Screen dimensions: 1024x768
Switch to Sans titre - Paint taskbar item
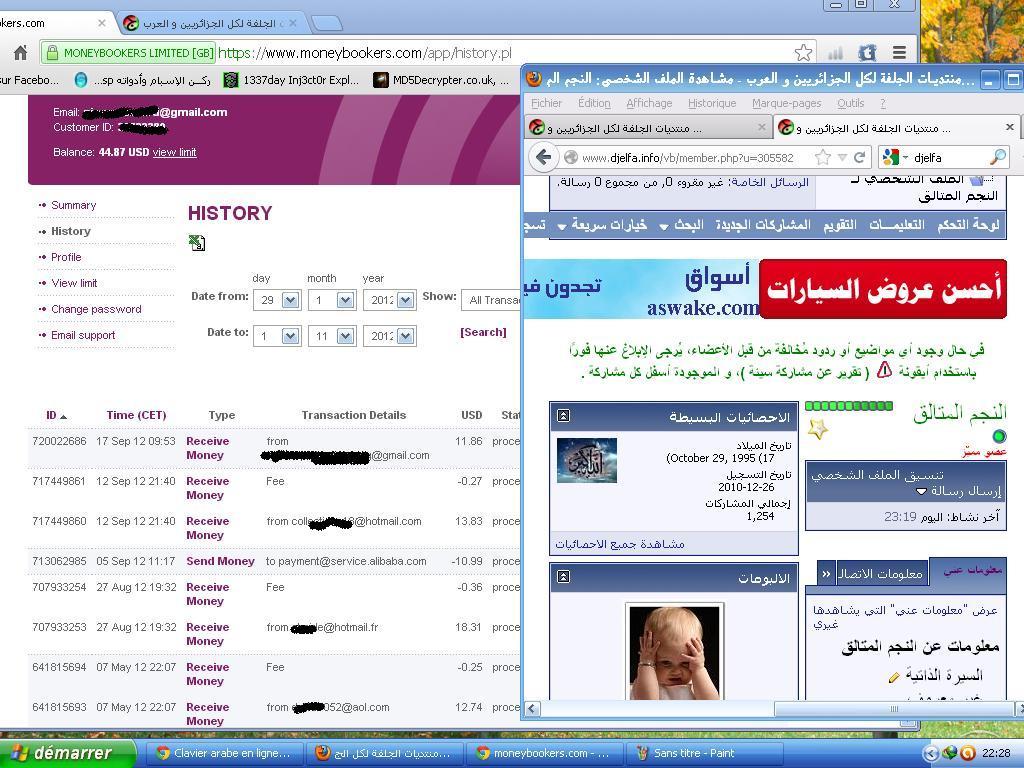tap(704, 753)
